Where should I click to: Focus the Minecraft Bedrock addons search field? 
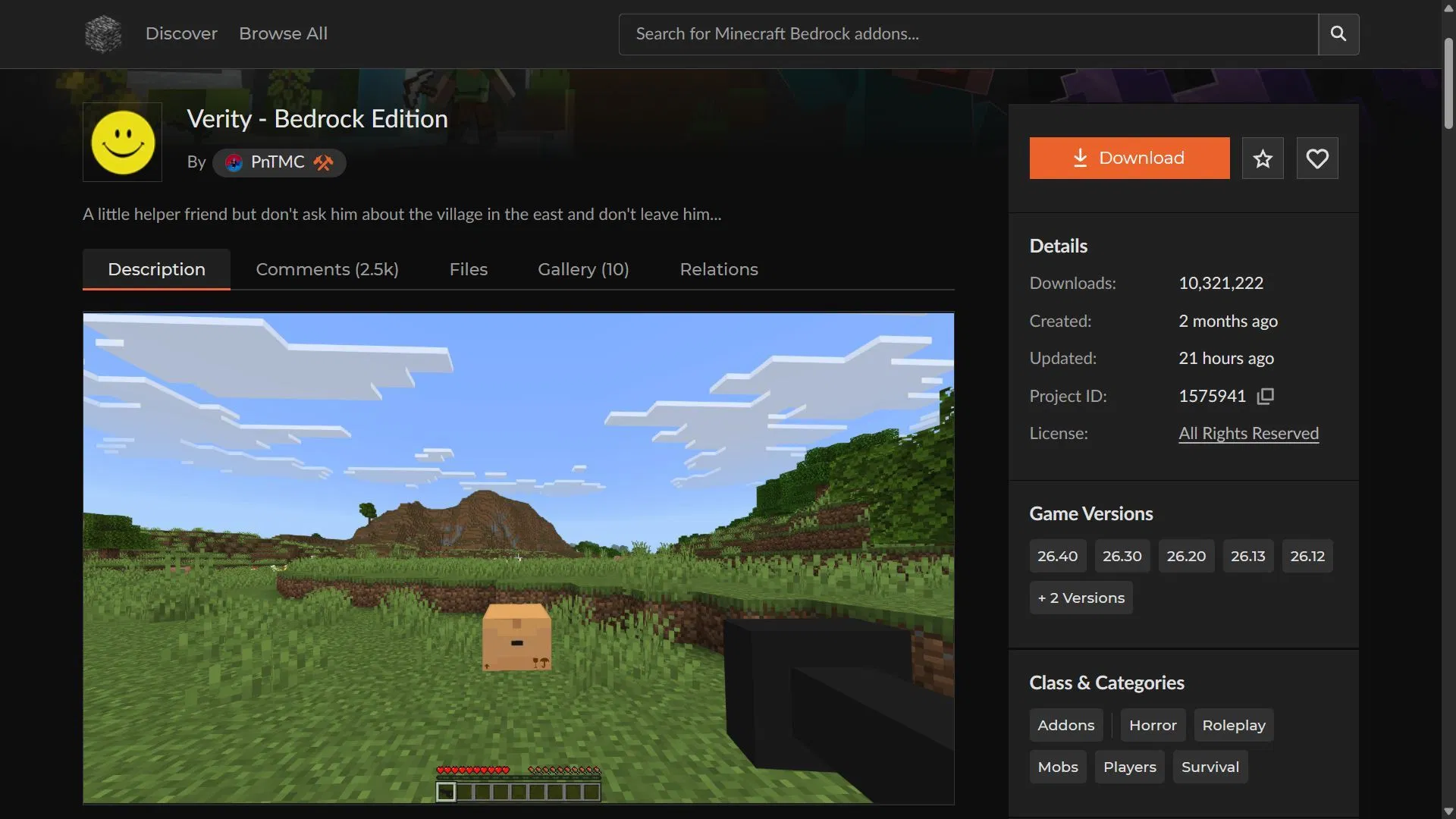coord(968,34)
